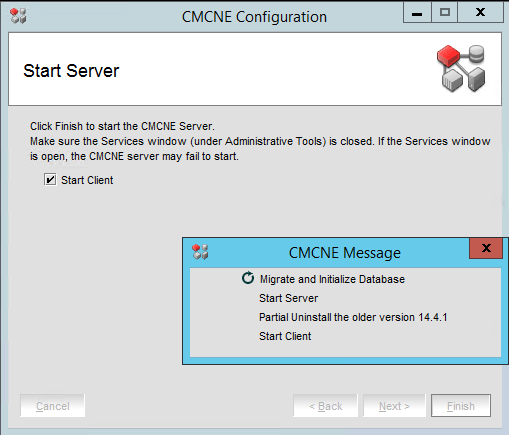Close the CMCNE Configuration window
Image resolution: width=509 pixels, height=435 pixels.
pyautogui.click(x=480, y=12)
